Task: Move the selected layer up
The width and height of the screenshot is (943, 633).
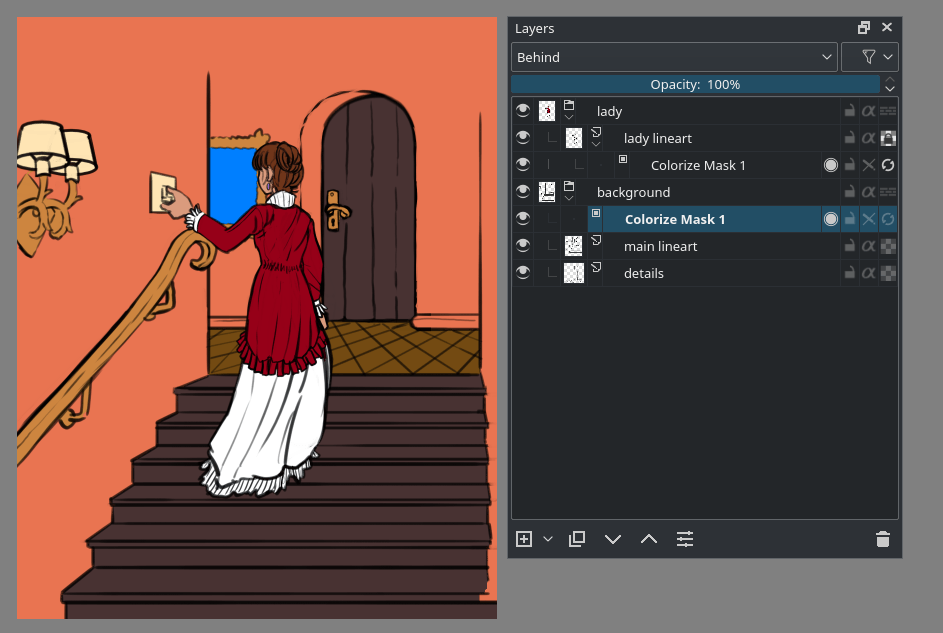Action: coord(649,539)
